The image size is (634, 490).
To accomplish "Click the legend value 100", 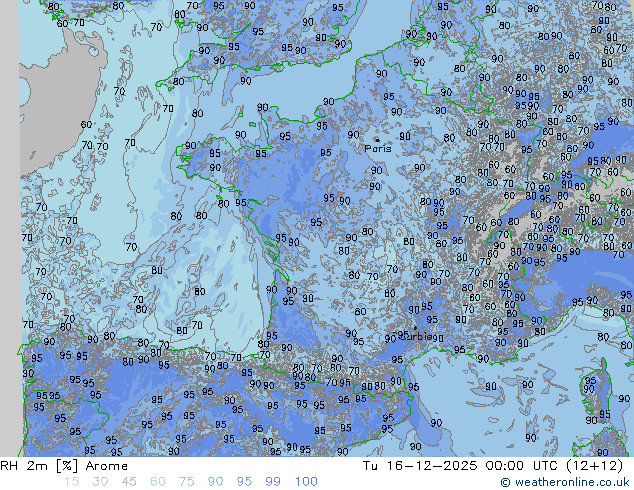I will pyautogui.click(x=306, y=482).
